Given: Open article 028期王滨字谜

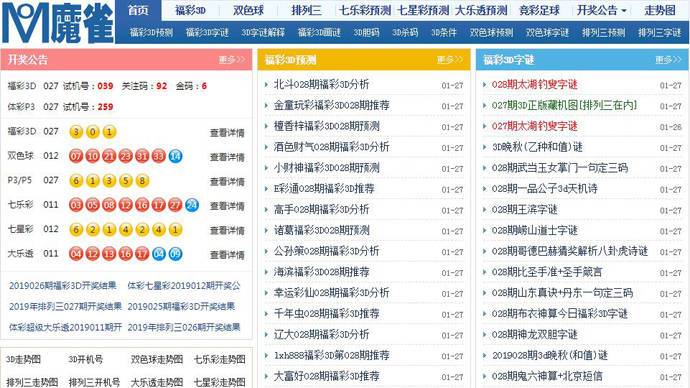Looking at the screenshot, I should tap(524, 209).
